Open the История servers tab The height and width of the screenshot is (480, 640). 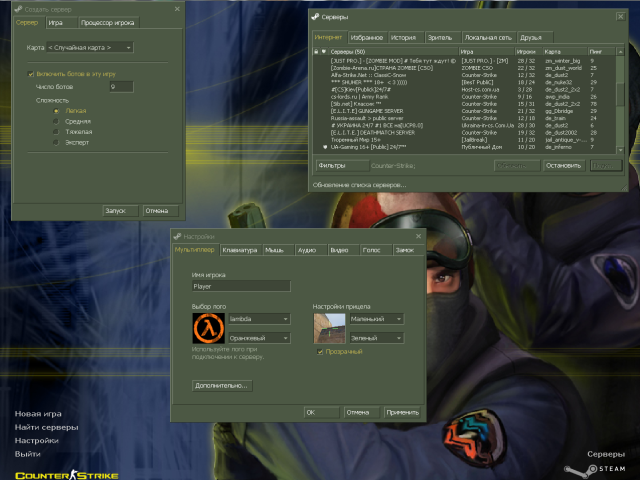pos(406,38)
